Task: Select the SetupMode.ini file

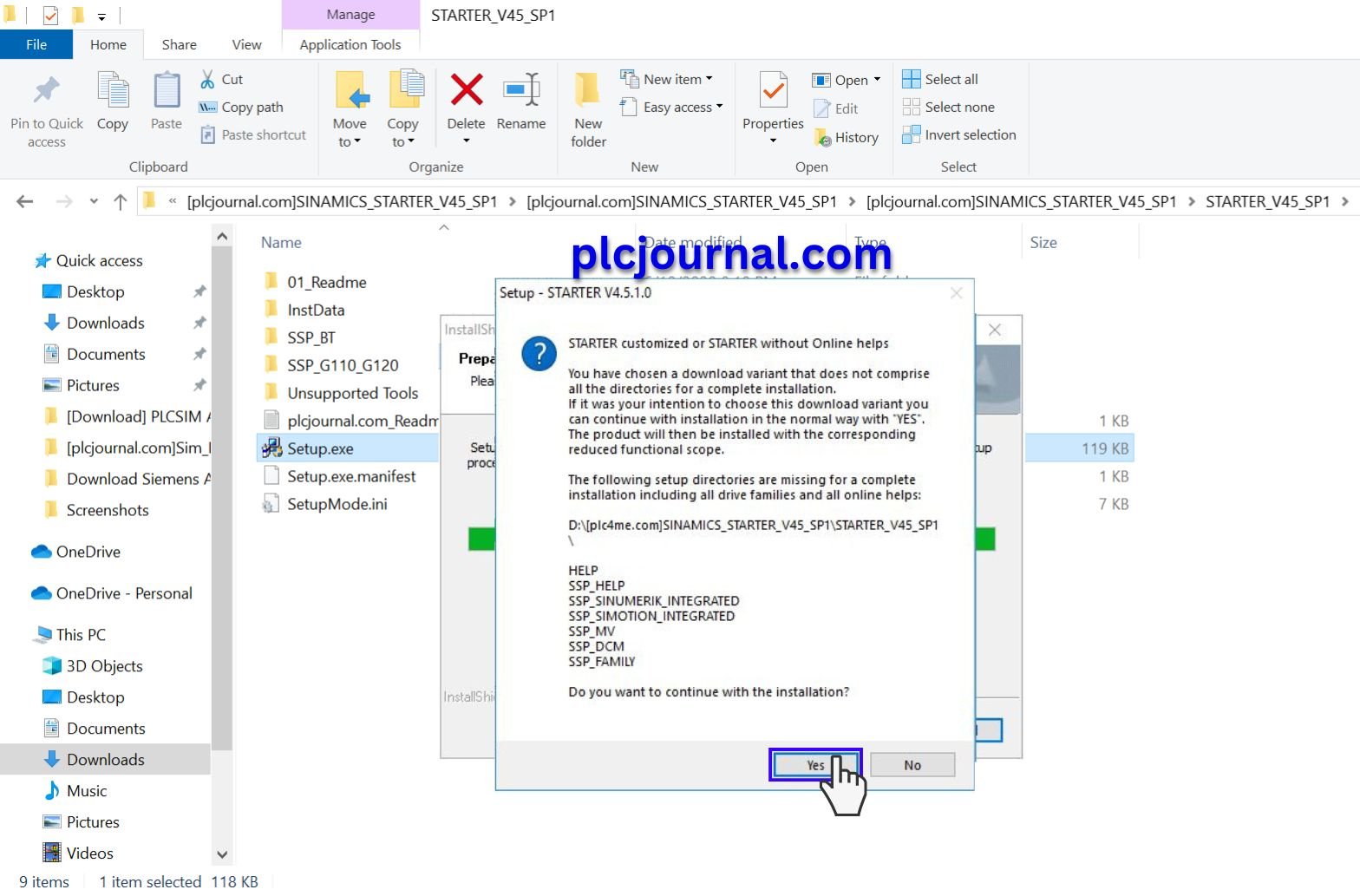Action: click(337, 504)
